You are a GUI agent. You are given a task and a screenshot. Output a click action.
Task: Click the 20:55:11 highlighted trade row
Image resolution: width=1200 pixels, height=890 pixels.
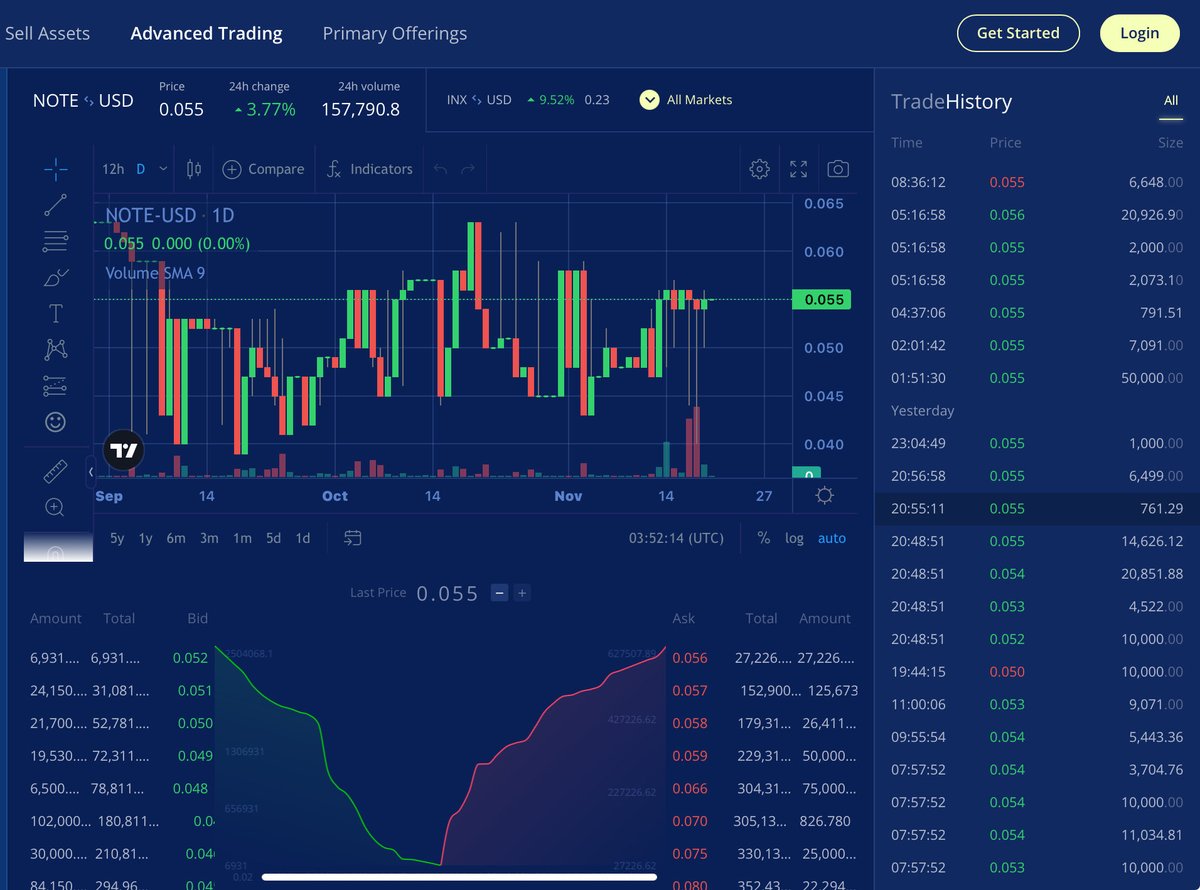coord(1037,508)
